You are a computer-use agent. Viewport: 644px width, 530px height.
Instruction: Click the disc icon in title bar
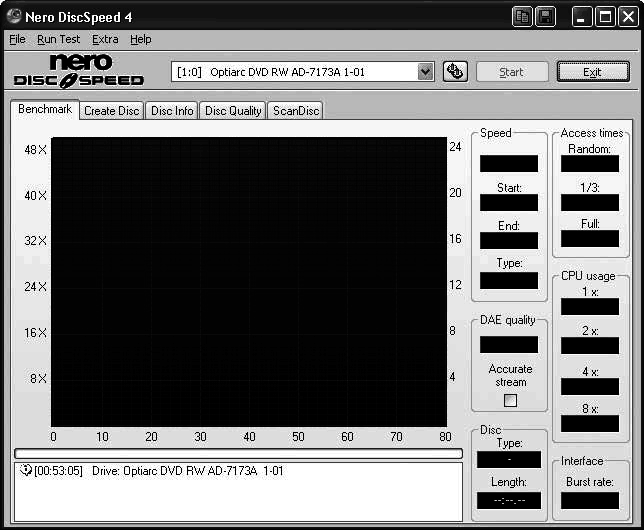15,16
